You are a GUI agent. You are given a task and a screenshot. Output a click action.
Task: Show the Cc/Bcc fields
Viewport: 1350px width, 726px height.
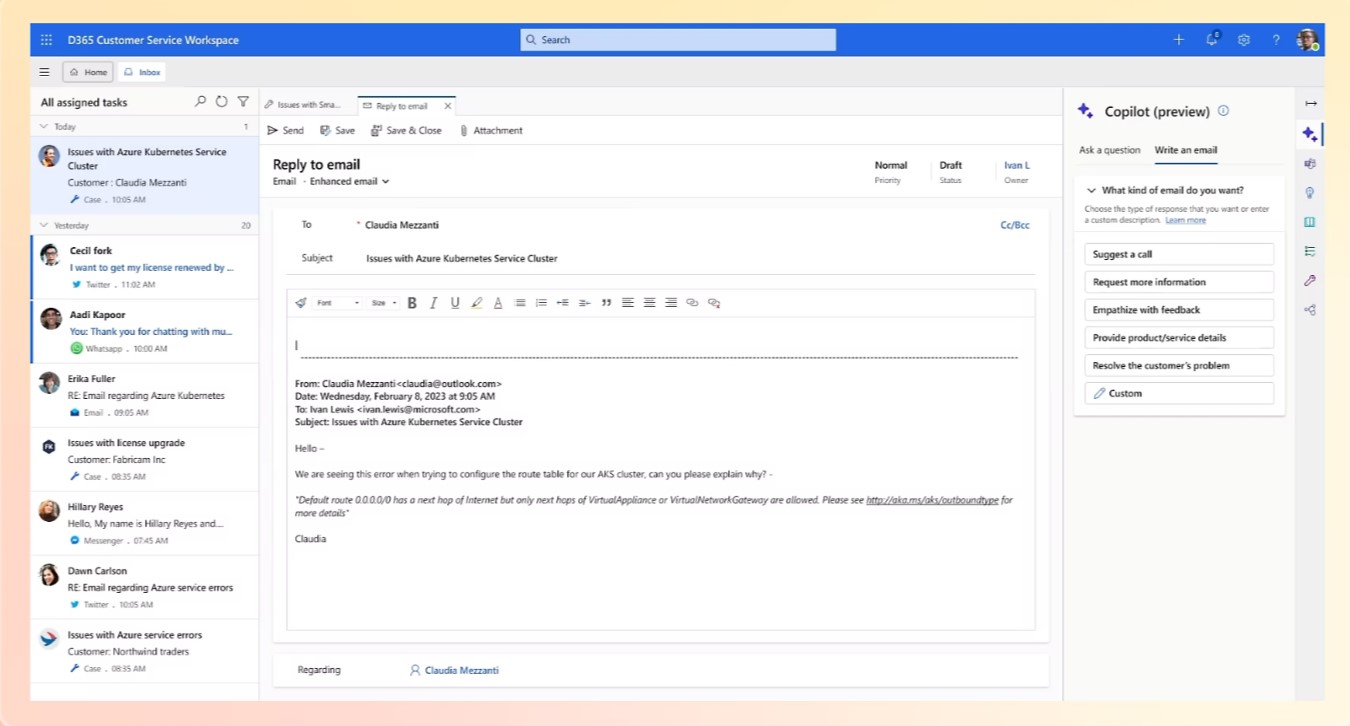[1015, 225]
